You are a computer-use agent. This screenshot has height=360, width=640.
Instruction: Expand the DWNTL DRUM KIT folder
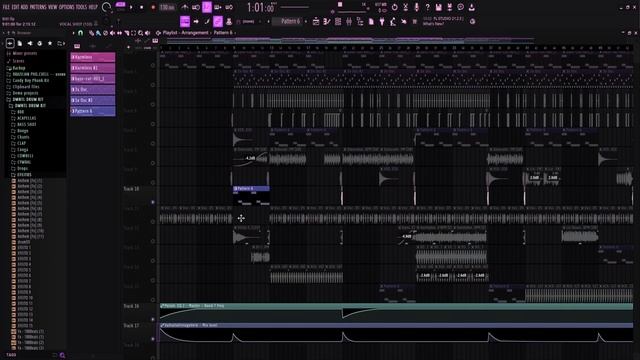pos(28,99)
